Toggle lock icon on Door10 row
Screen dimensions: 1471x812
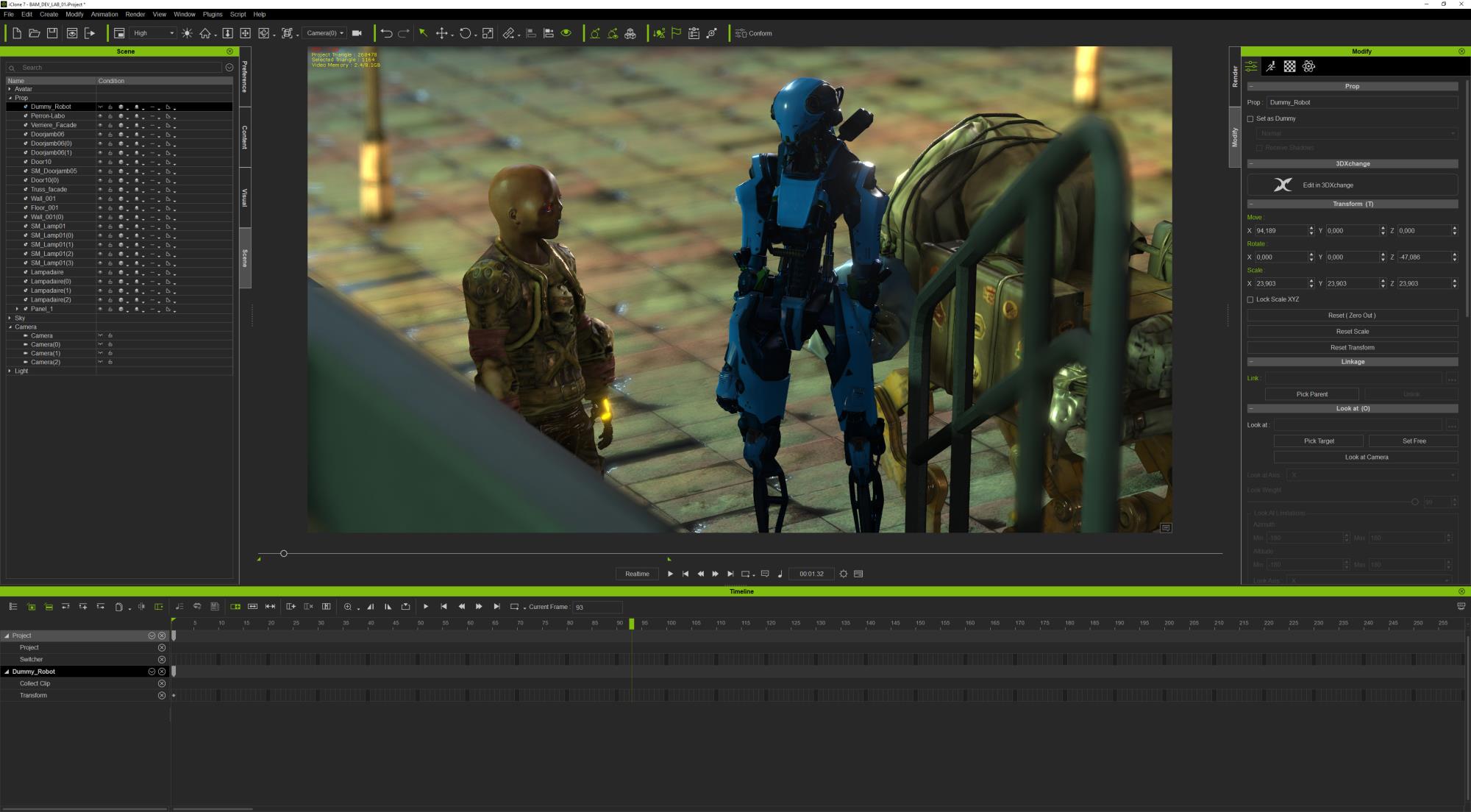tap(110, 162)
